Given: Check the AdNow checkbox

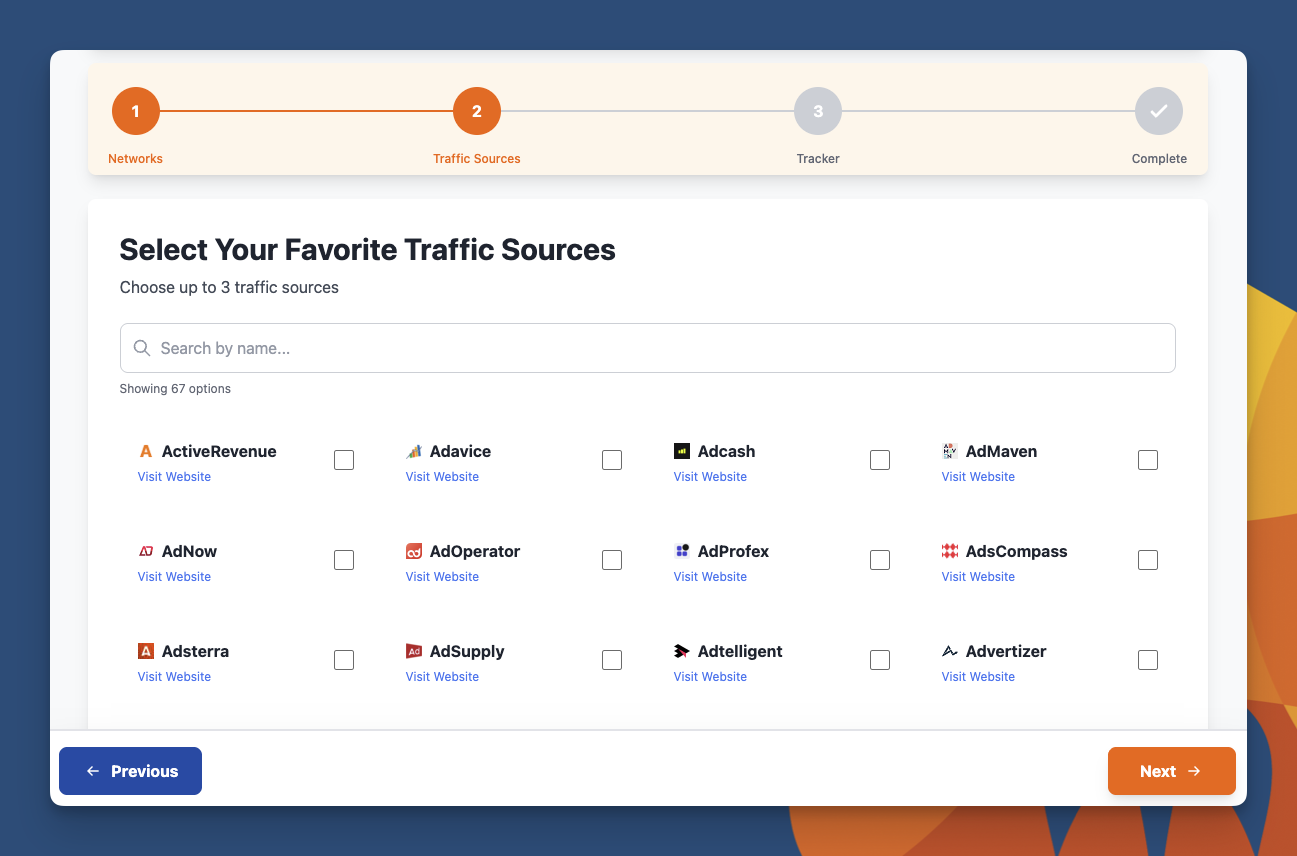Looking at the screenshot, I should click(x=344, y=560).
